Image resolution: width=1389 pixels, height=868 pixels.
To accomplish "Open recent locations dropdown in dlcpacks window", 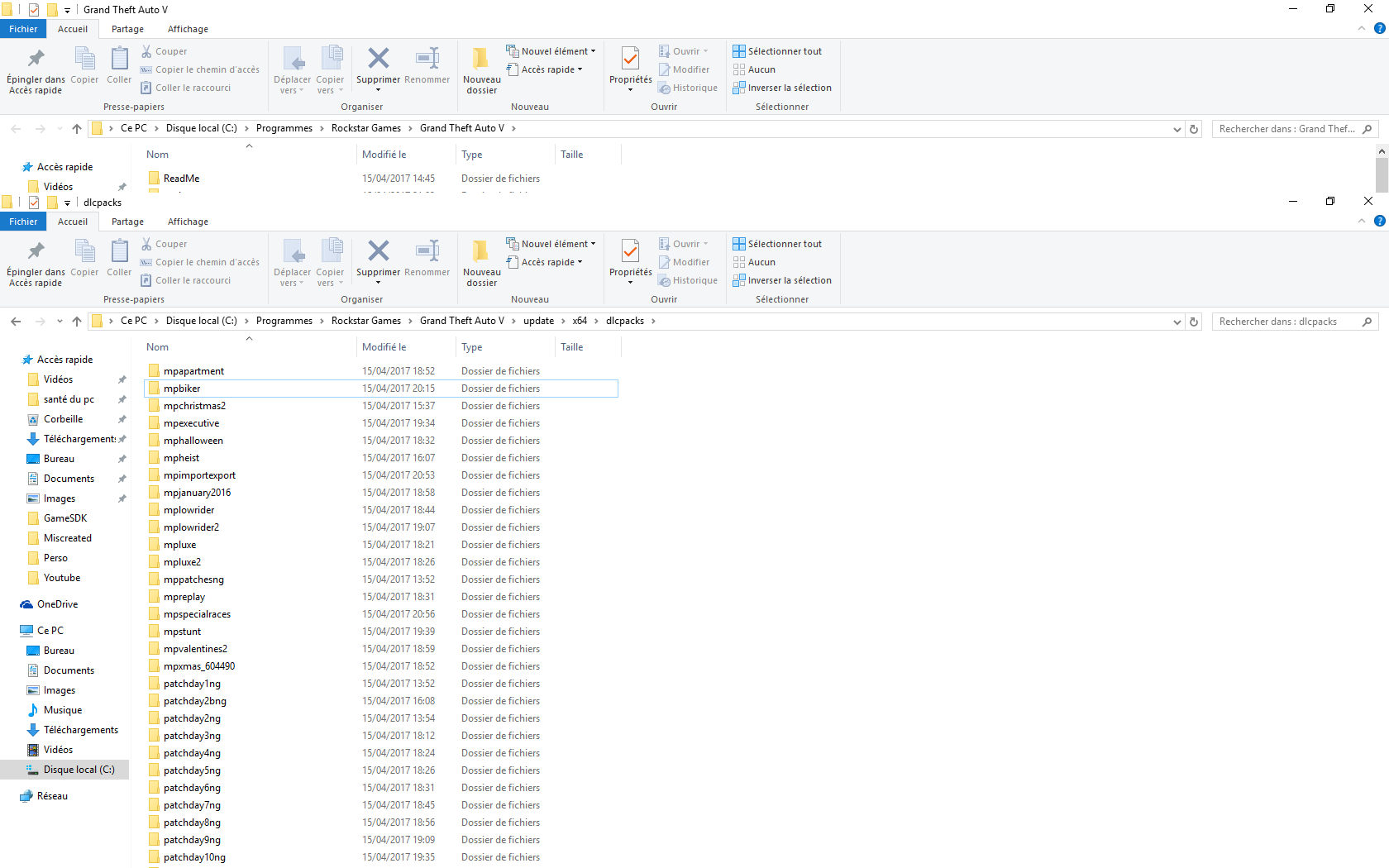I will tap(60, 322).
